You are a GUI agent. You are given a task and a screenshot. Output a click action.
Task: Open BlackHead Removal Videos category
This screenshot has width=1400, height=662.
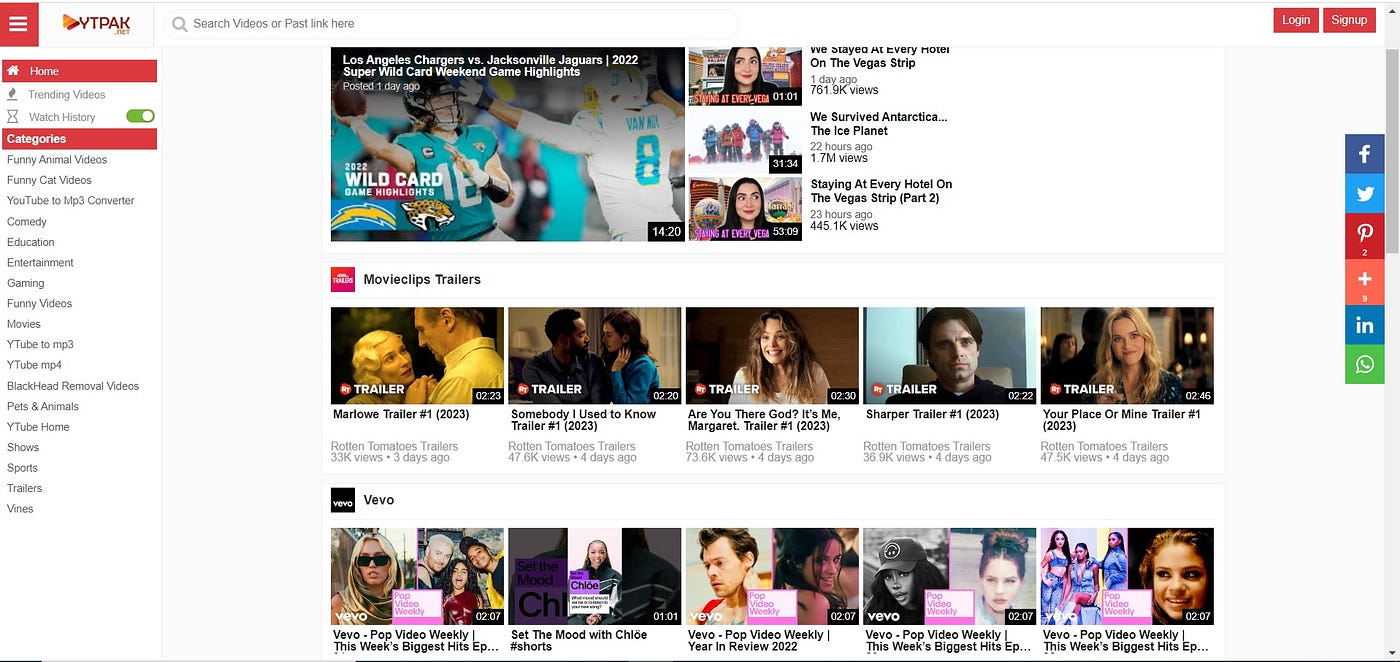coord(73,386)
